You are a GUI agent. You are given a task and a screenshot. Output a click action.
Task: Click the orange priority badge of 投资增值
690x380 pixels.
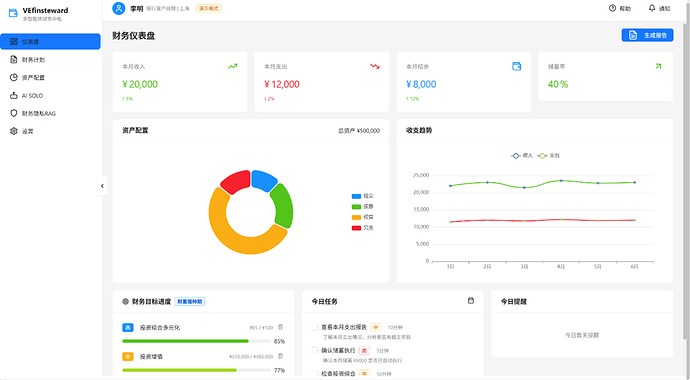tap(128, 357)
